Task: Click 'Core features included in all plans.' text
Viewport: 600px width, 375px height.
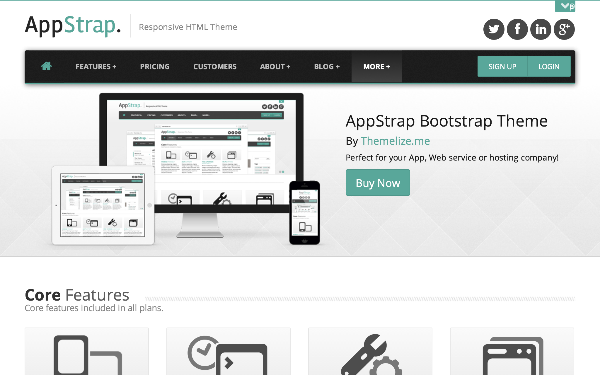Action: coord(94,308)
